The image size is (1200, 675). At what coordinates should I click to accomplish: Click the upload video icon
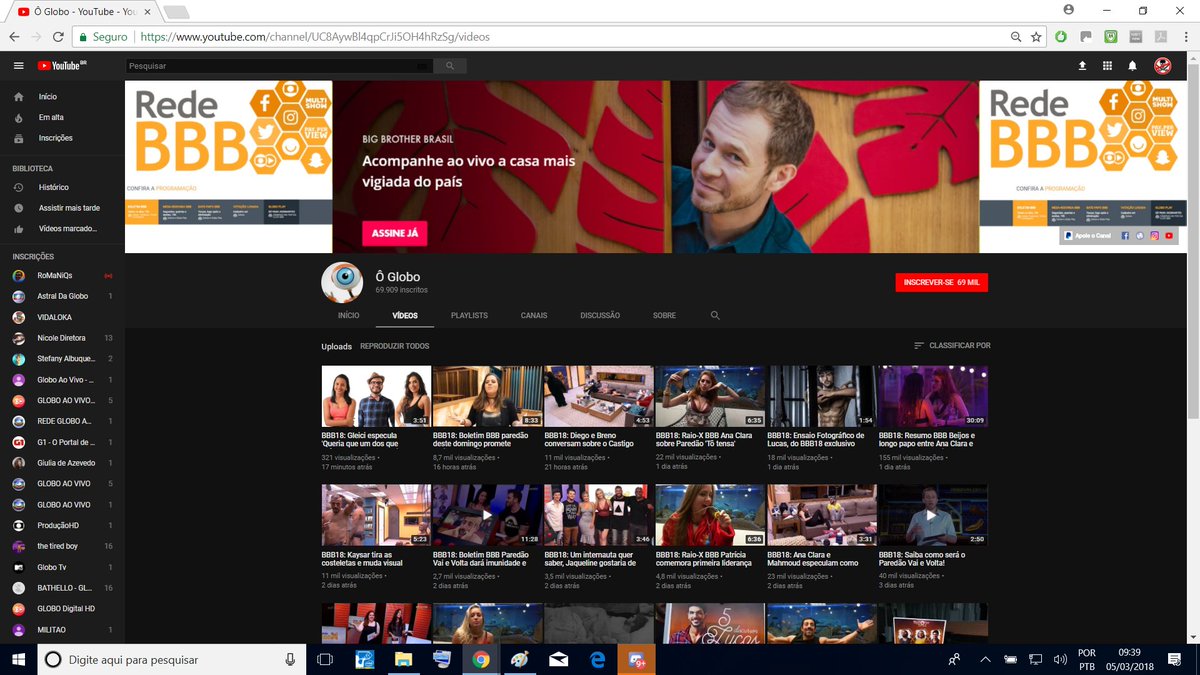click(1081, 66)
